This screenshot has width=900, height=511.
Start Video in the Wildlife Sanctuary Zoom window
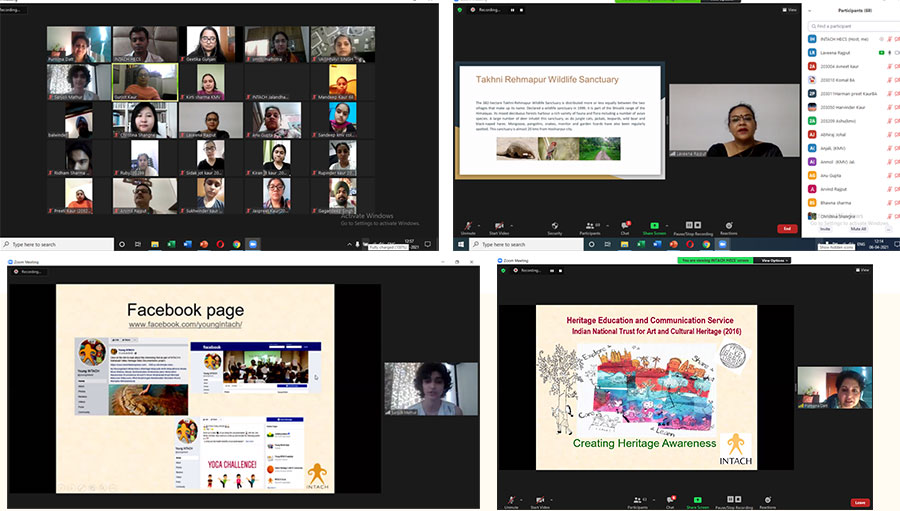coord(499,228)
